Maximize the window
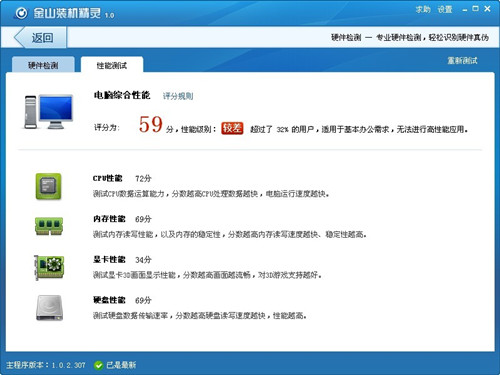The image size is (500, 375). pyautogui.click(x=476, y=9)
